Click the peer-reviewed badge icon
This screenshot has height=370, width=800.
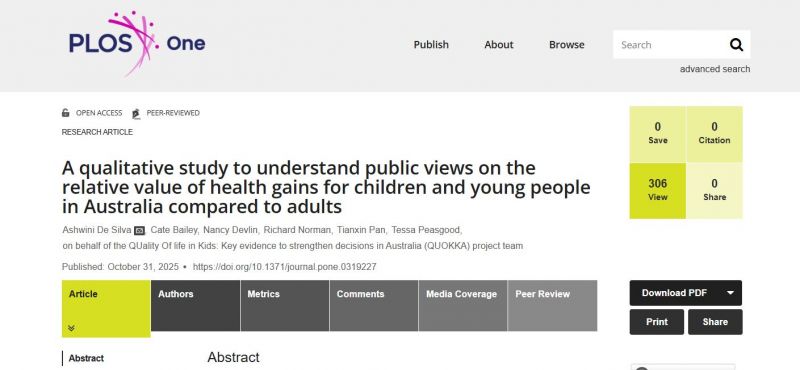[x=136, y=113]
